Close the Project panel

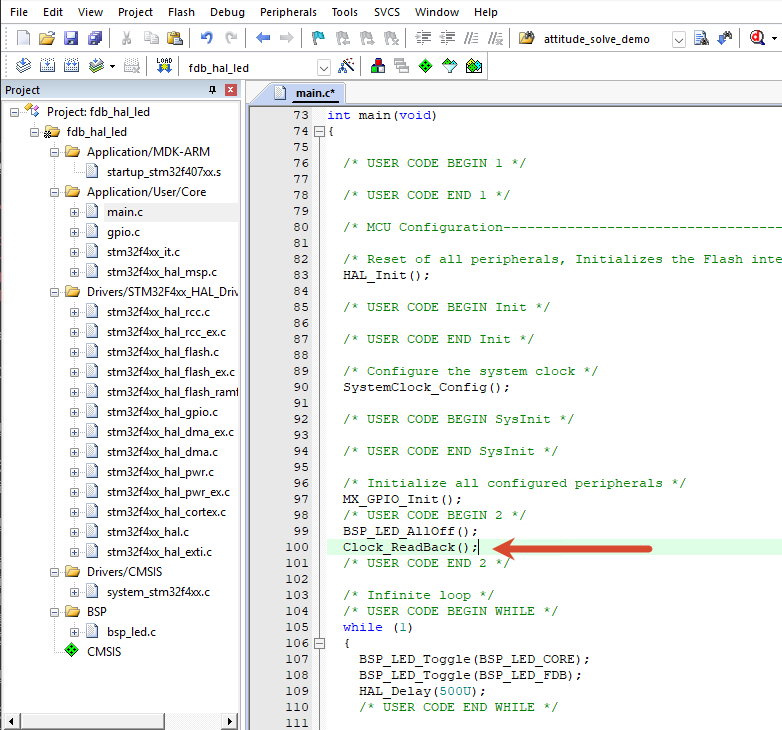230,90
